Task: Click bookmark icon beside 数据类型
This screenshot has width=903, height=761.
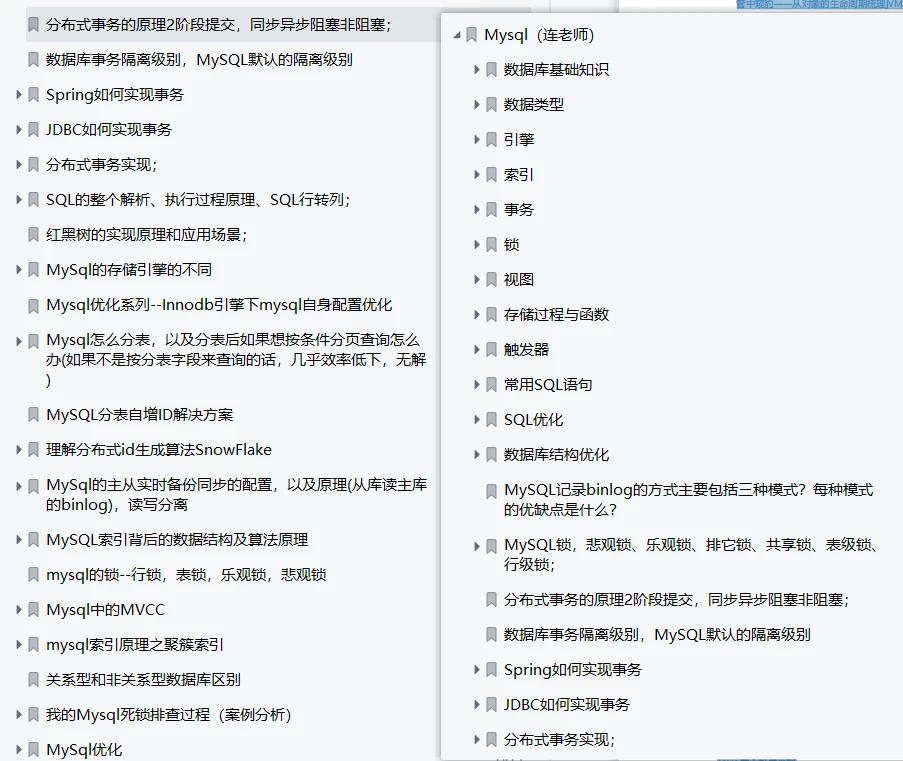Action: (x=491, y=105)
